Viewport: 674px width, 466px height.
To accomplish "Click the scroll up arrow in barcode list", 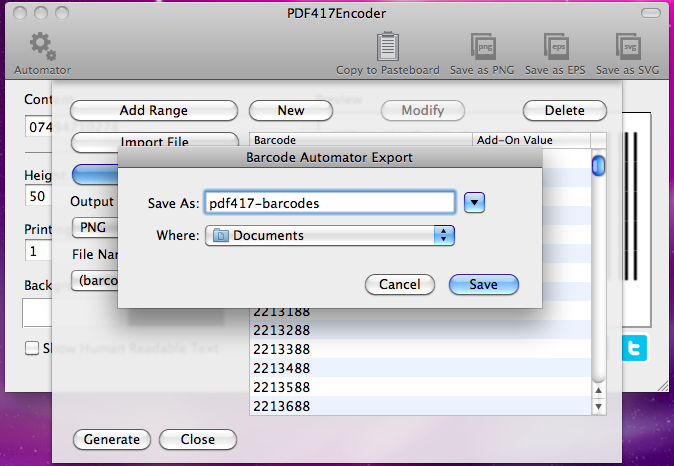I will pyautogui.click(x=598, y=391).
